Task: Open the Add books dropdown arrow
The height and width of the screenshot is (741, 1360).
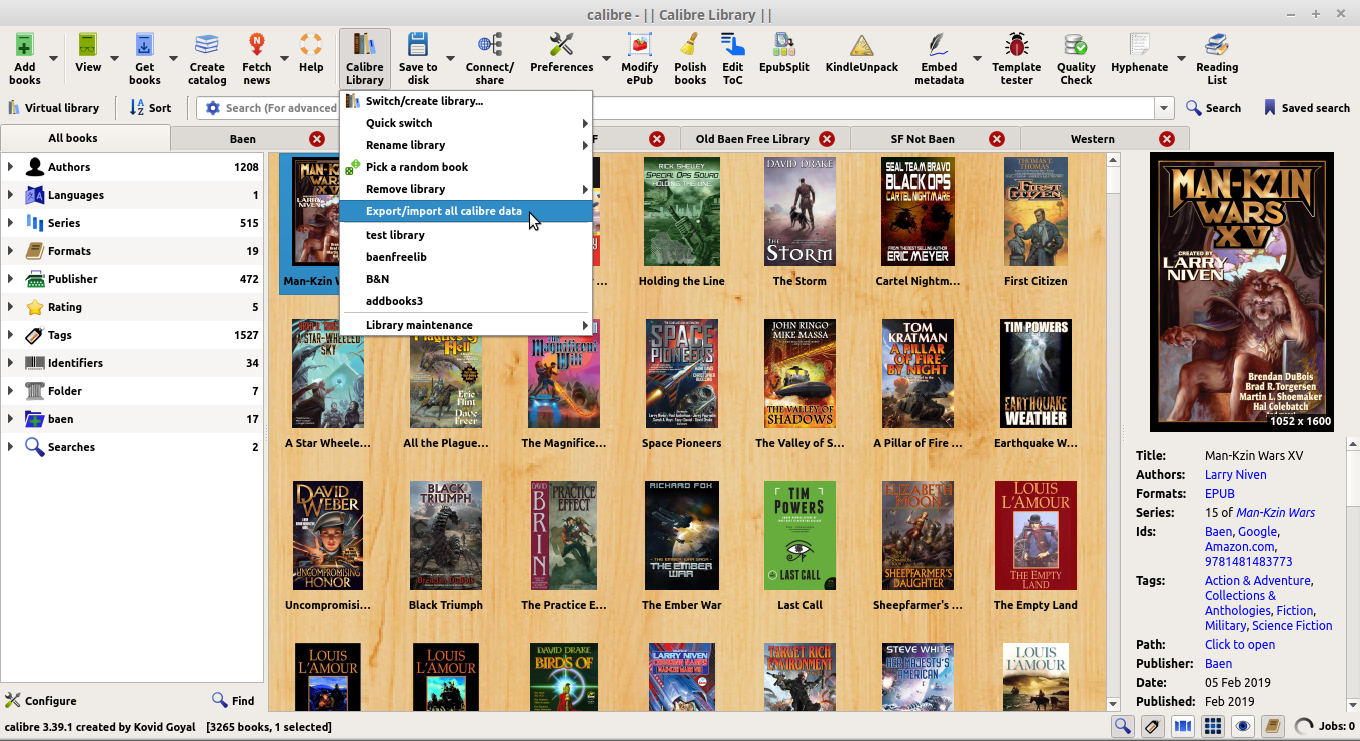Action: 53,59
